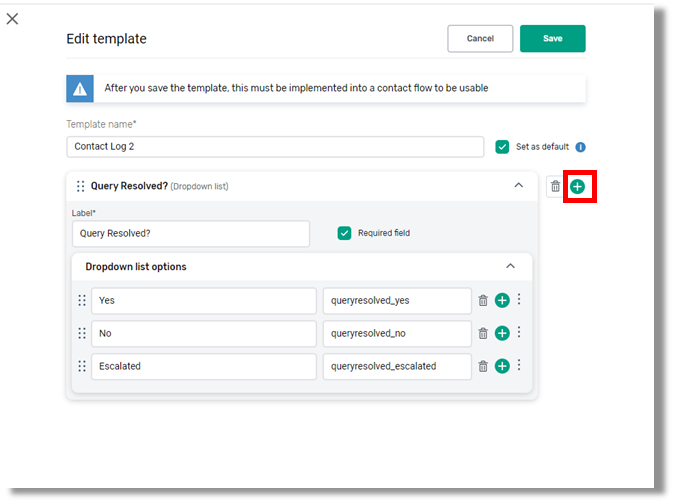This screenshot has height=503, width=674.
Task: Click the green plus icon beside Query Resolved field
Action: tap(577, 186)
